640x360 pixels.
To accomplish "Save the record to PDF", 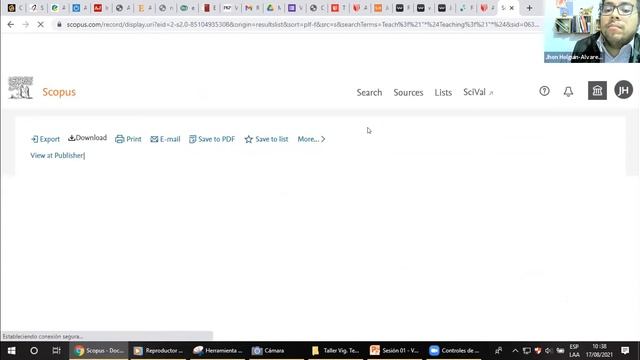I will (212, 139).
